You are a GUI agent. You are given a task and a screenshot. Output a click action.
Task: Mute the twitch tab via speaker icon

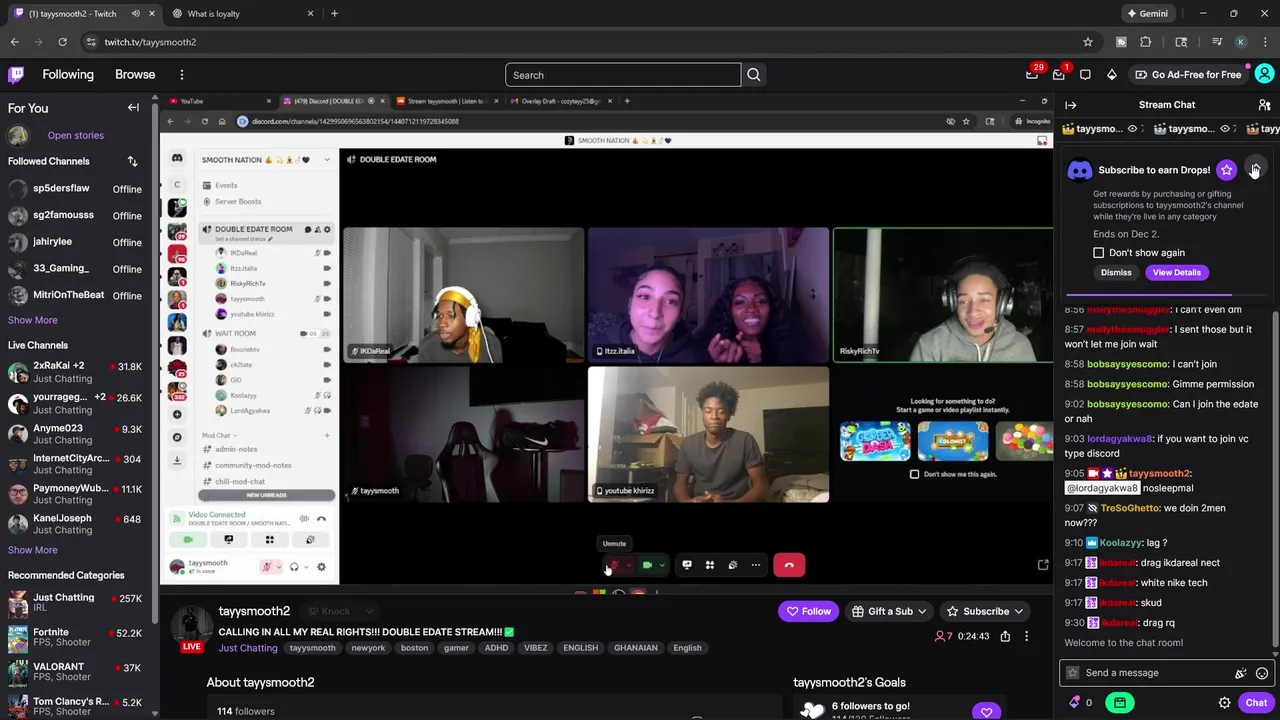[135, 14]
